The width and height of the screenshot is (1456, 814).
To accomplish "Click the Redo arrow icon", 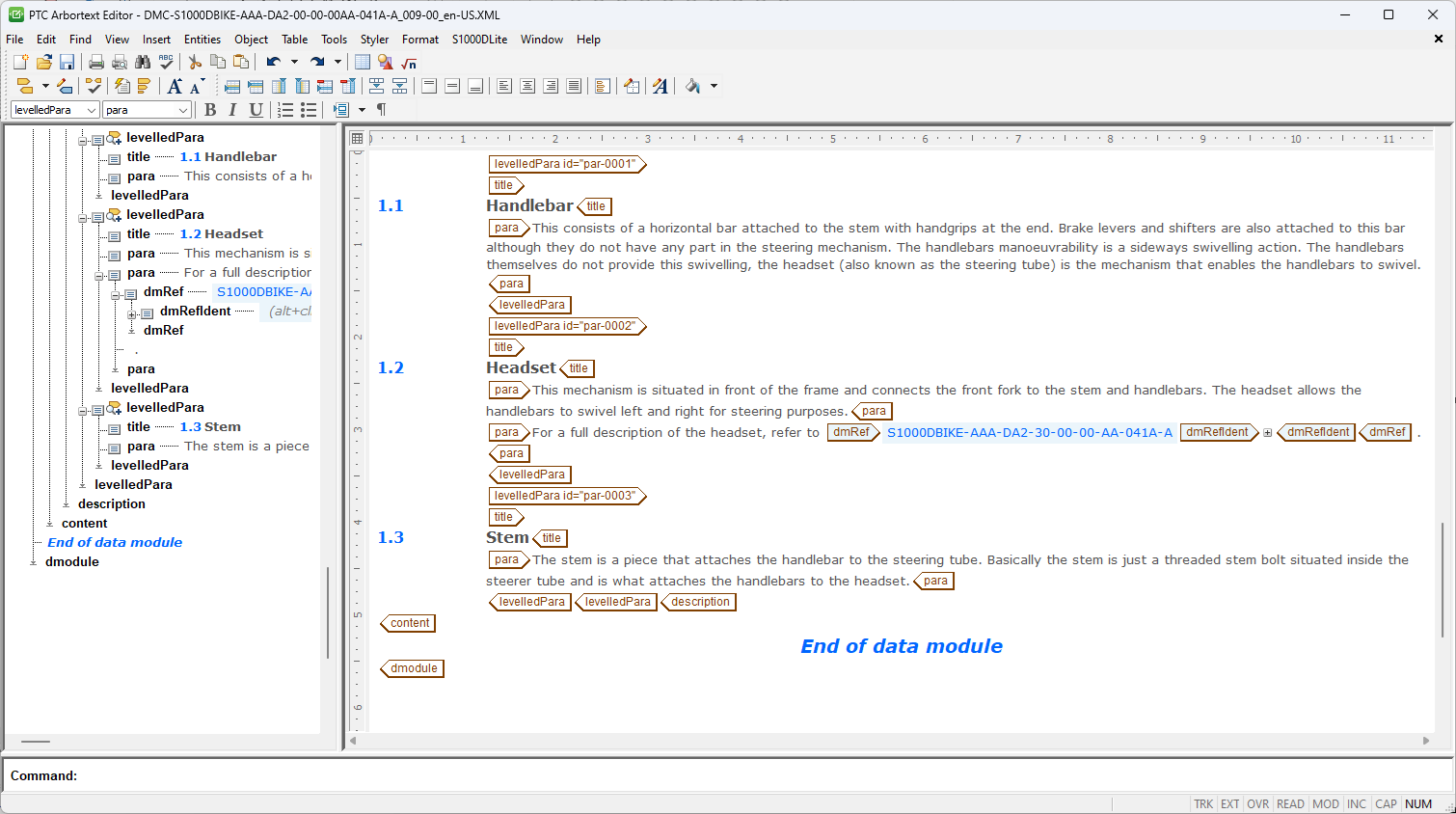I will tap(317, 62).
